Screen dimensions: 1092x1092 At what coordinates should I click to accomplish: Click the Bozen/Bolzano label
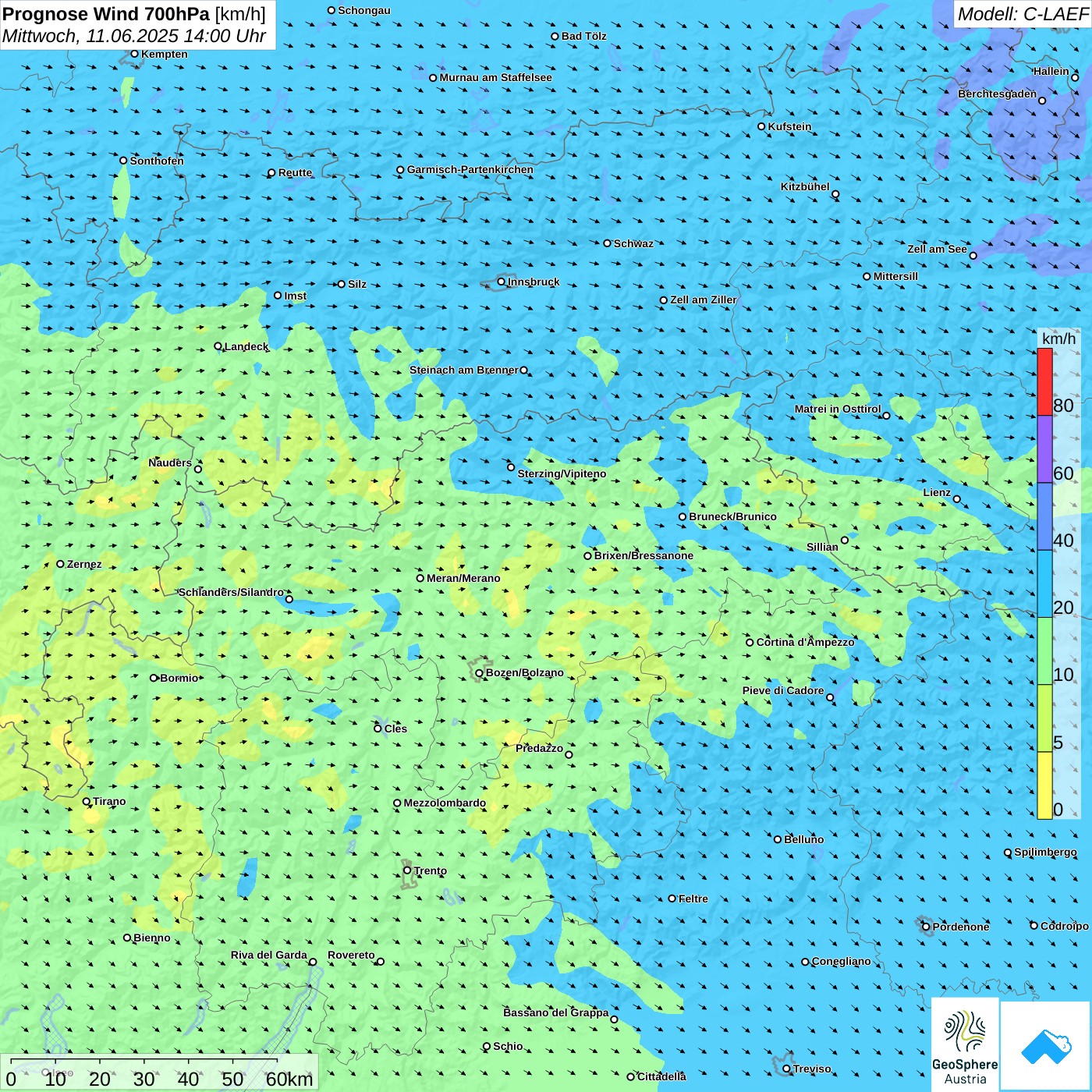(x=524, y=672)
